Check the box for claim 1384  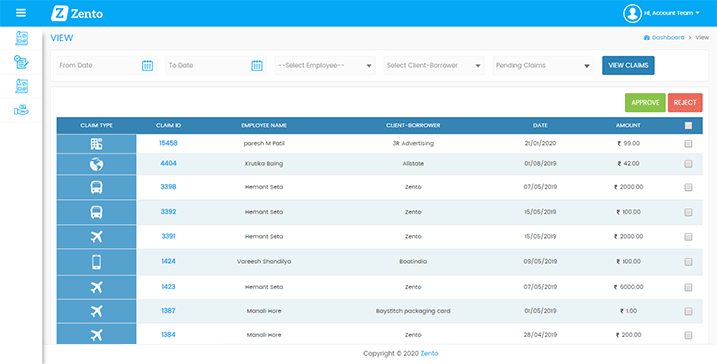(688, 335)
